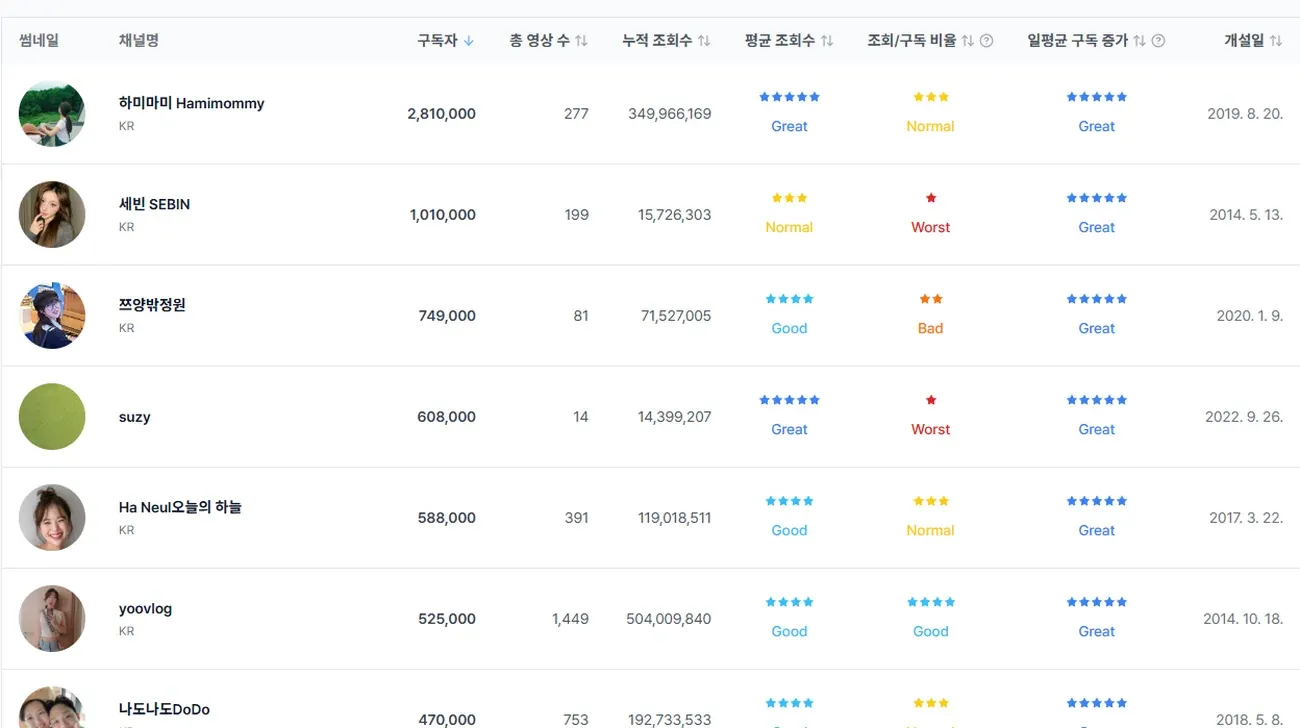This screenshot has height=728, width=1300.
Task: Open the green suzy channel thumbnail
Action: [x=52, y=416]
